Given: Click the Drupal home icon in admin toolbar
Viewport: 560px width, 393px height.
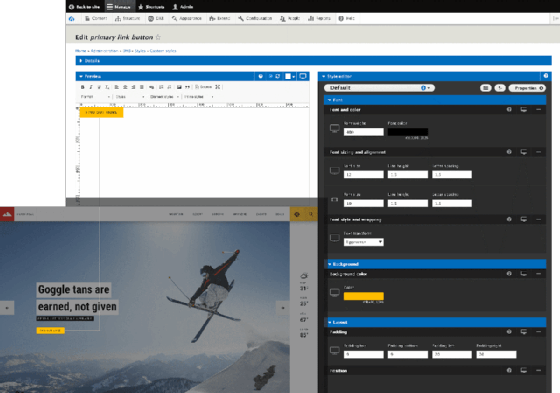Looking at the screenshot, I should [x=72, y=19].
